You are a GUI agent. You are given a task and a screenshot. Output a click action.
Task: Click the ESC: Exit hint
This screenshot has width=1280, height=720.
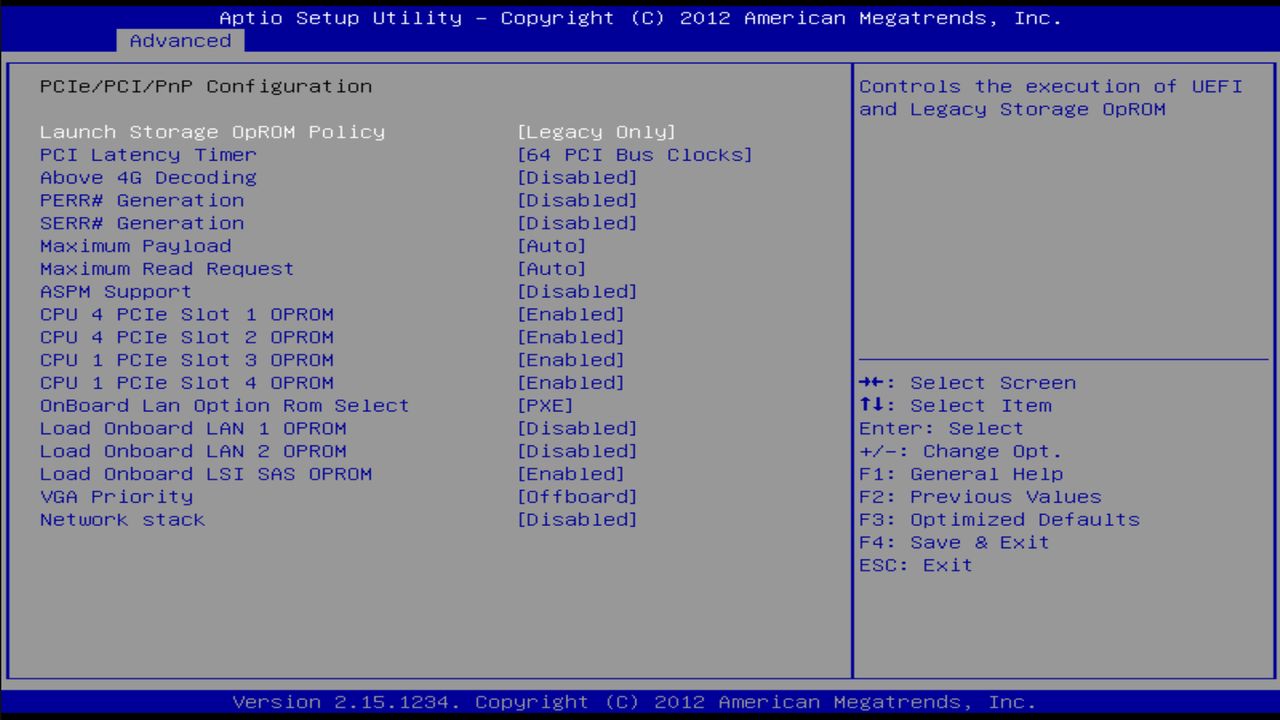click(x=916, y=566)
